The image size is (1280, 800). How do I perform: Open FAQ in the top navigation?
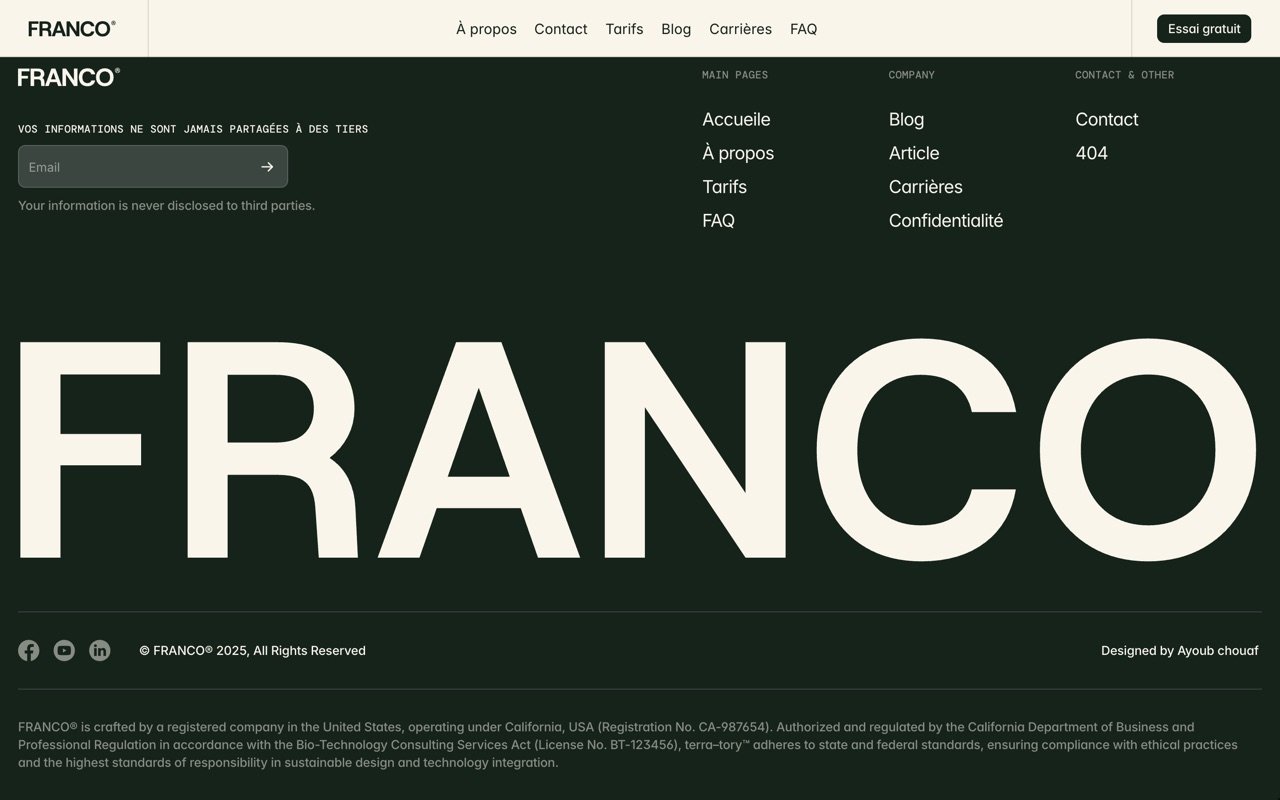point(803,29)
